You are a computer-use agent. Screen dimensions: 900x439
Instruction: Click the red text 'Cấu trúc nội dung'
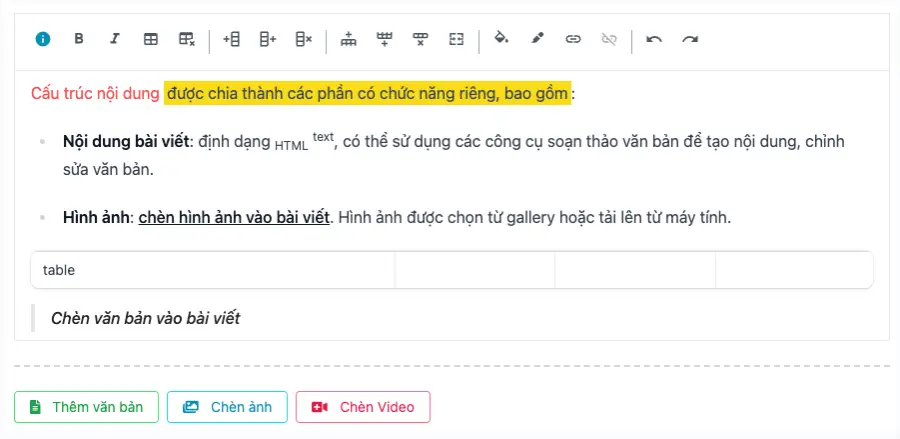[95, 94]
